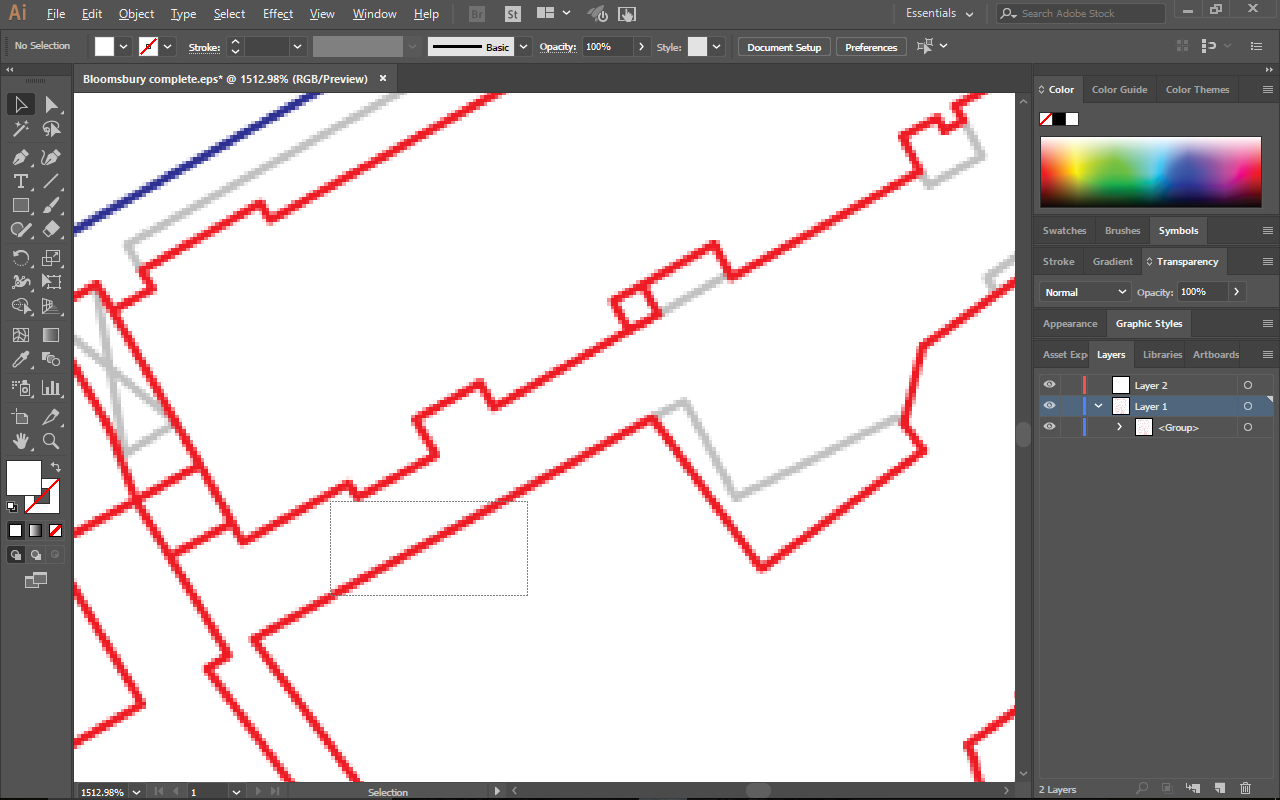The height and width of the screenshot is (800, 1280).
Task: Set paint to None in toolbox
Action: pyautogui.click(x=56, y=530)
